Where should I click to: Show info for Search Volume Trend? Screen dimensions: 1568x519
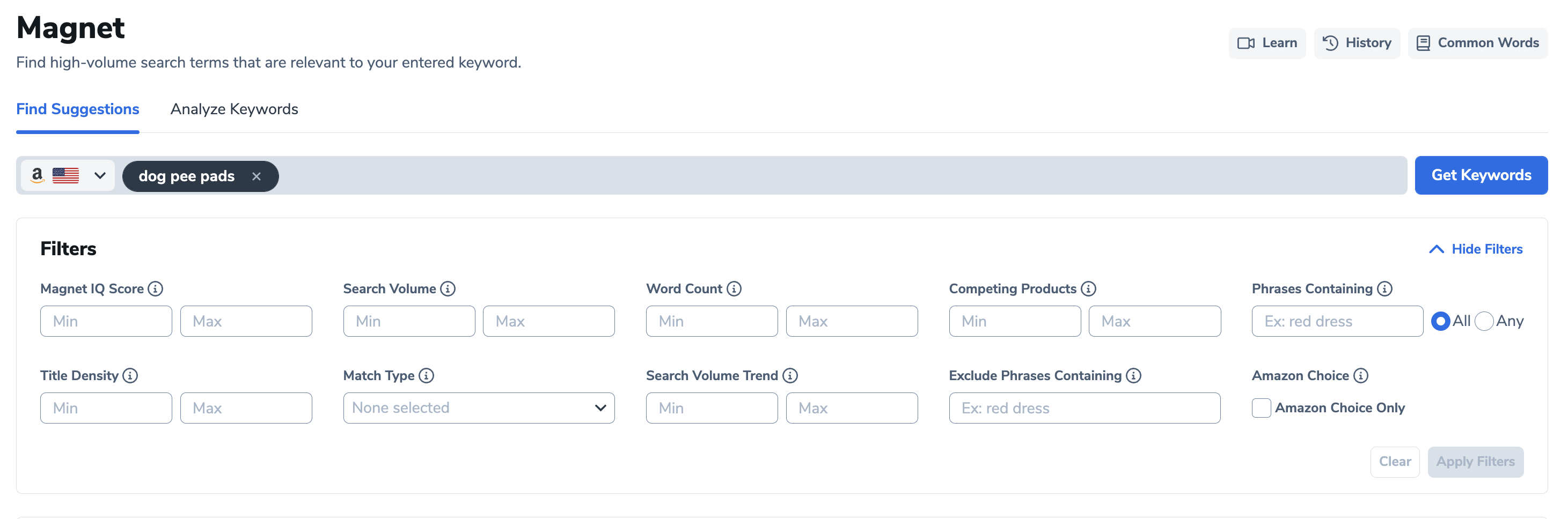(790, 376)
